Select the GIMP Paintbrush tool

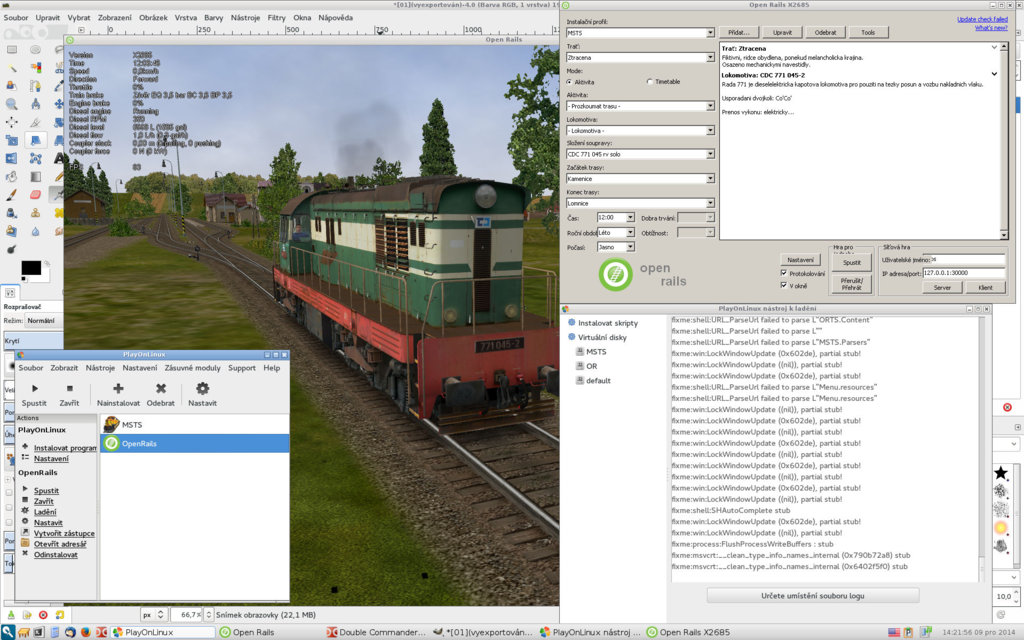[11, 195]
